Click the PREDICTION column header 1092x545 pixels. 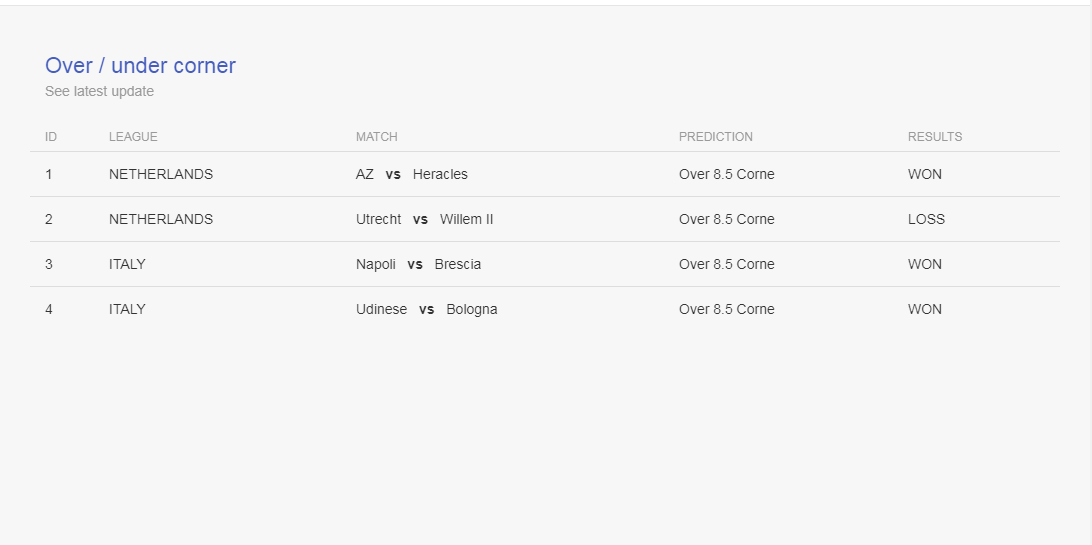716,136
